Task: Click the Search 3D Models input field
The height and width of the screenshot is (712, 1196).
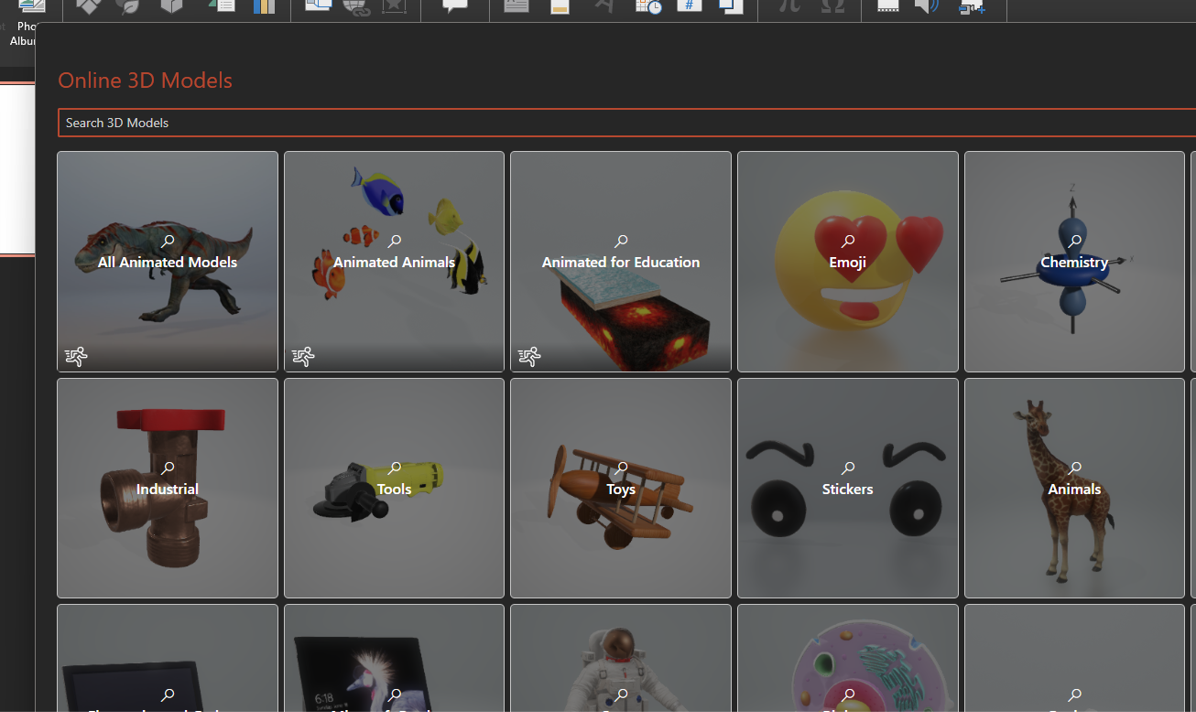Action: point(600,122)
